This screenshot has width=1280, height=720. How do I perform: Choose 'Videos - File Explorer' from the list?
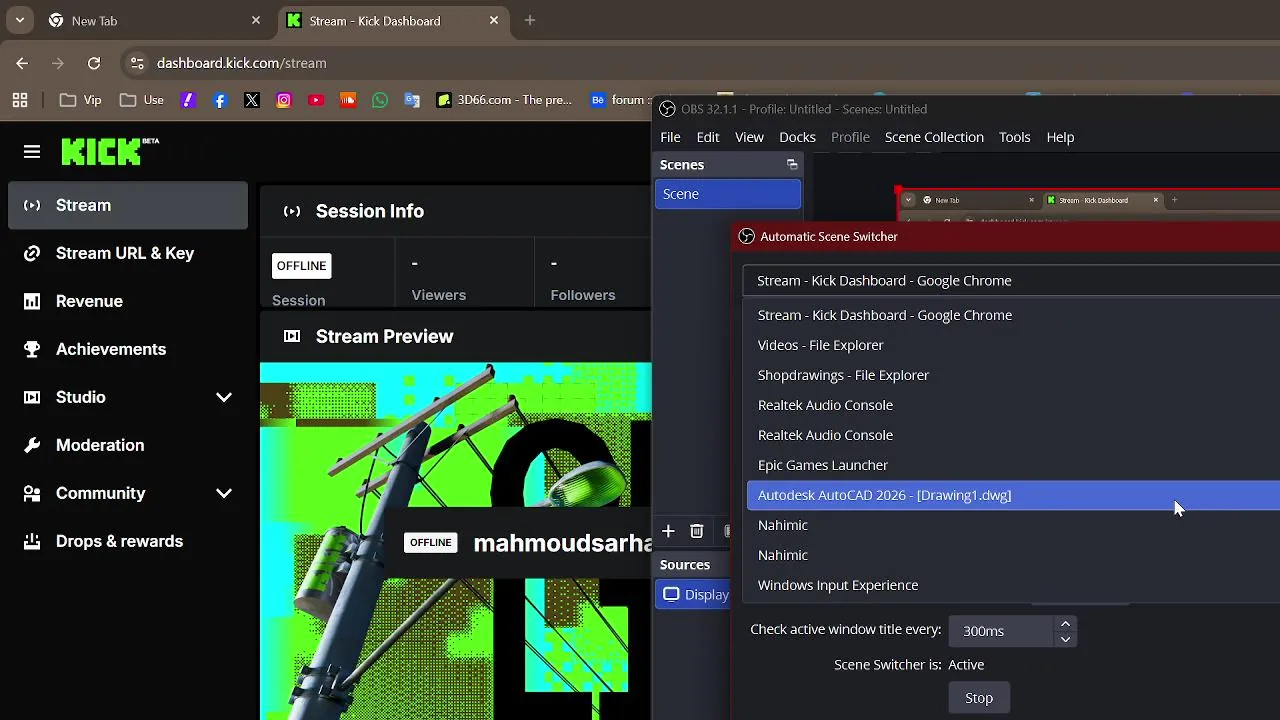1013,345
